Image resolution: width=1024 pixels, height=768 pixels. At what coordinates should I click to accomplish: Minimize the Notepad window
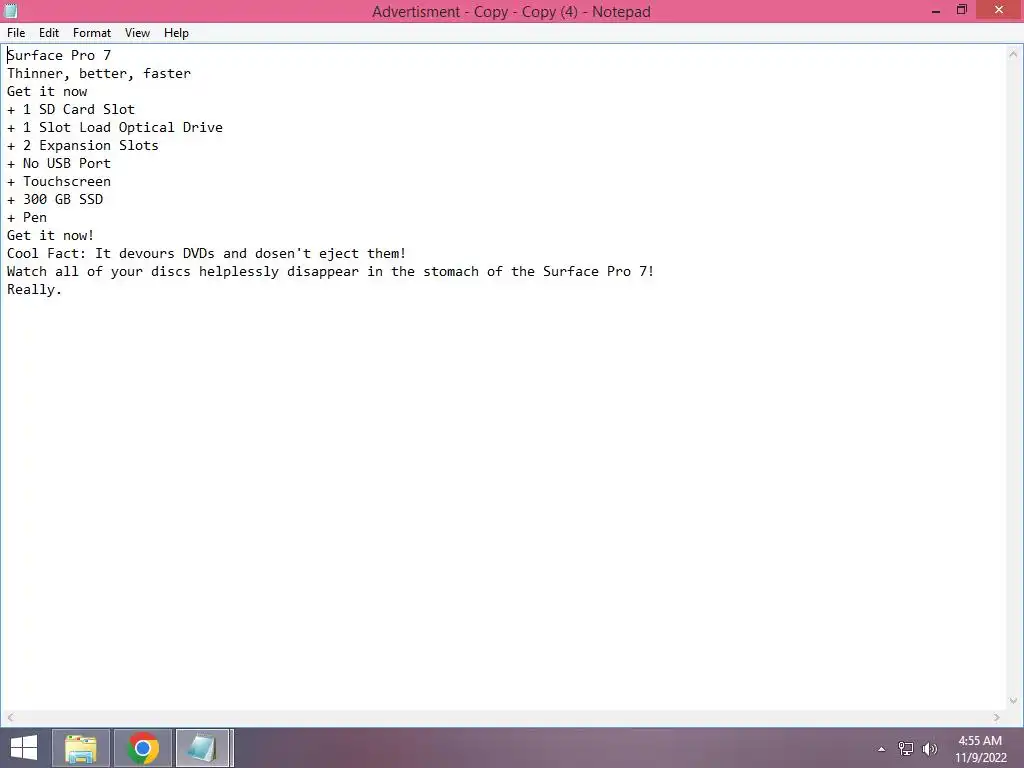pos(935,10)
